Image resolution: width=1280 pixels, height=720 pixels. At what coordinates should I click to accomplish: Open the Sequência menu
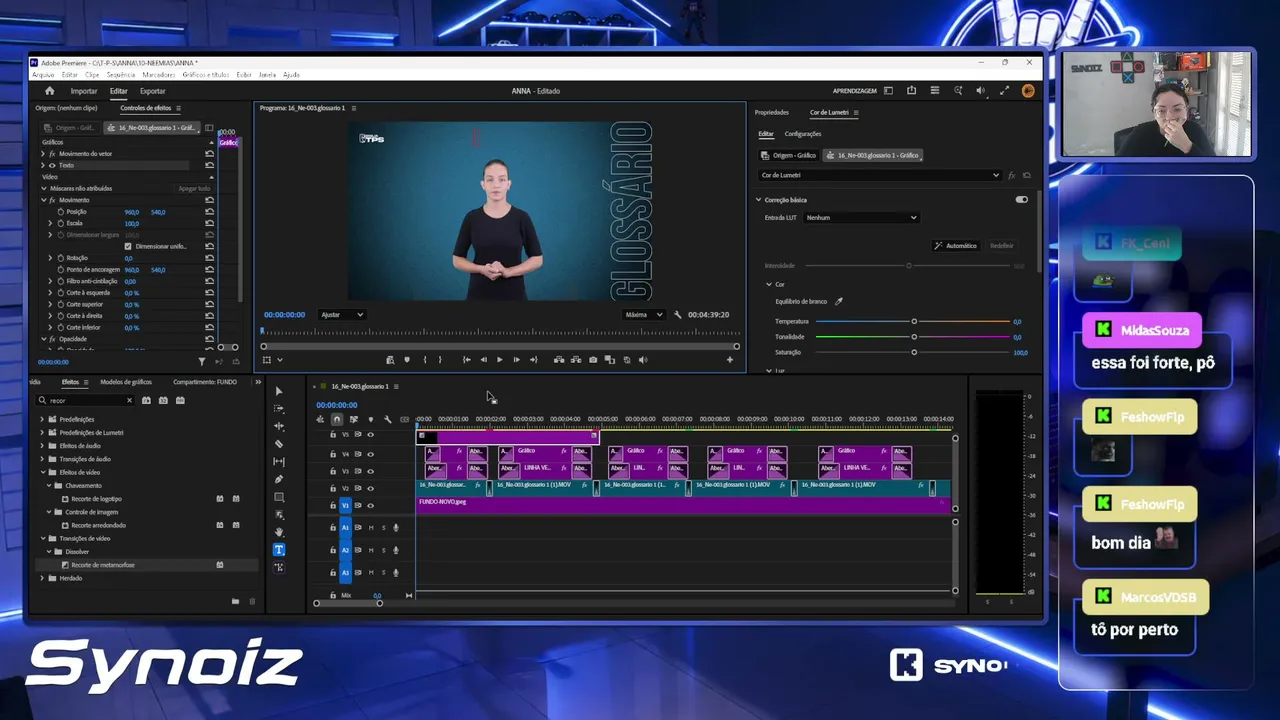(x=121, y=75)
